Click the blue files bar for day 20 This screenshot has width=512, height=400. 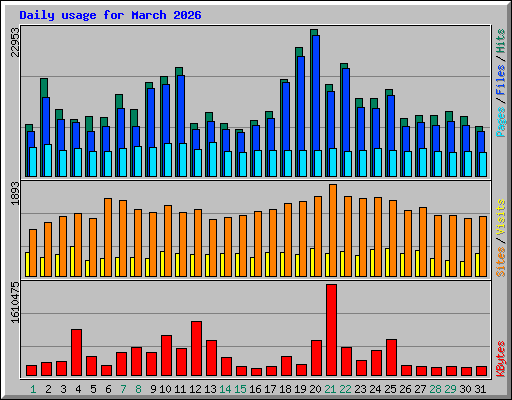click(x=316, y=93)
